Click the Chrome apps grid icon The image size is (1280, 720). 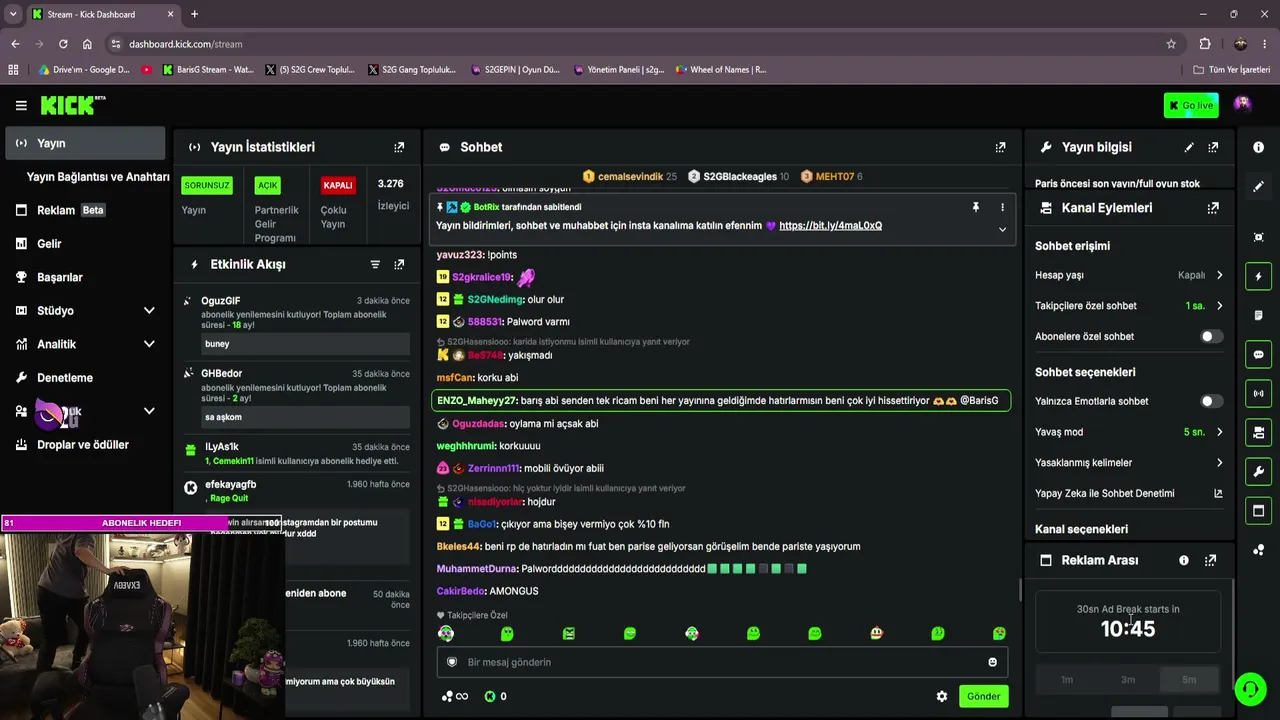tap(13, 70)
